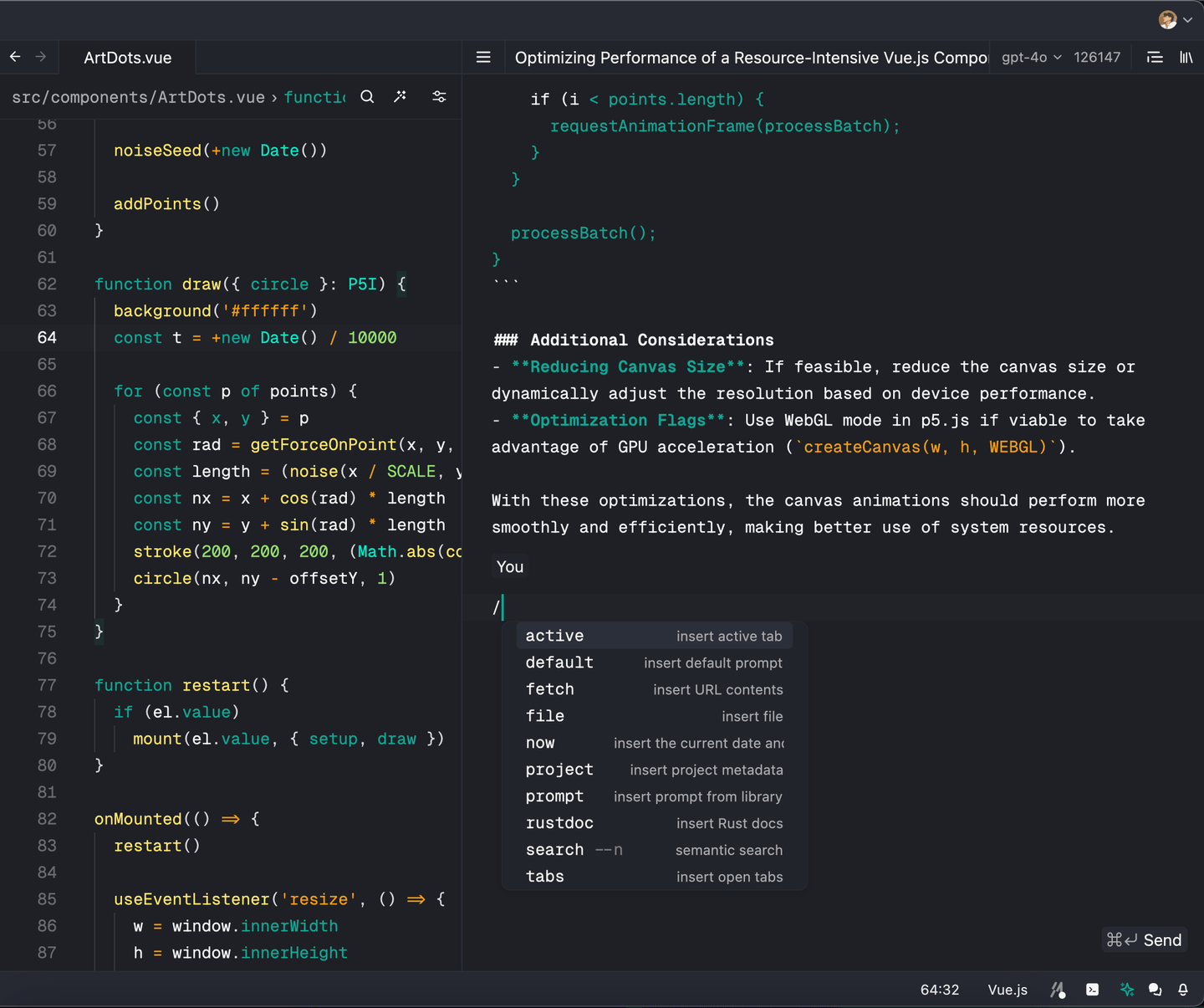The height and width of the screenshot is (1008, 1204).
Task: Toggle the outline list icon in assistant header
Action: coord(1155,58)
